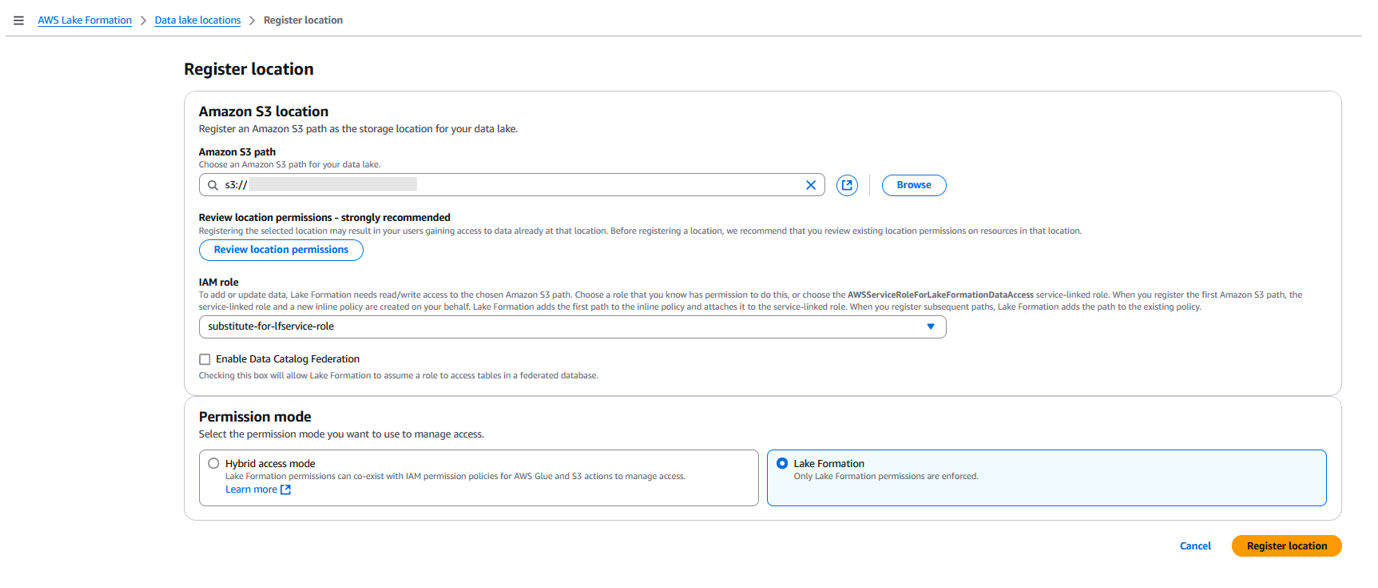Select Hybrid access mode radio button
The height and width of the screenshot is (588, 1378).
(214, 464)
